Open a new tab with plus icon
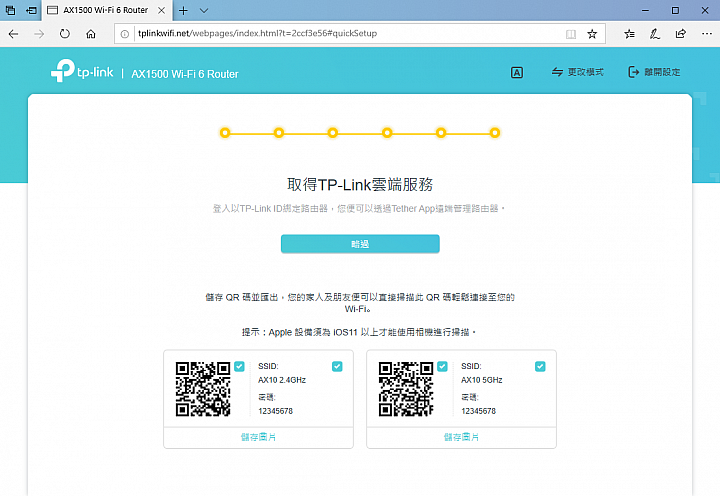 click(183, 11)
